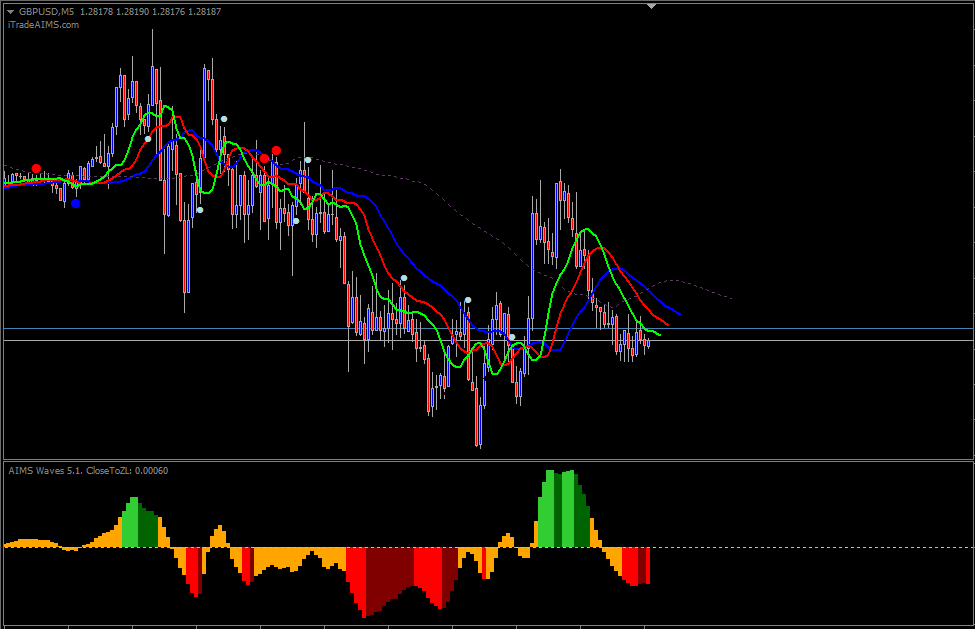Click the tallest bright green histogram peak
This screenshot has width=975, height=629.
[x=550, y=508]
